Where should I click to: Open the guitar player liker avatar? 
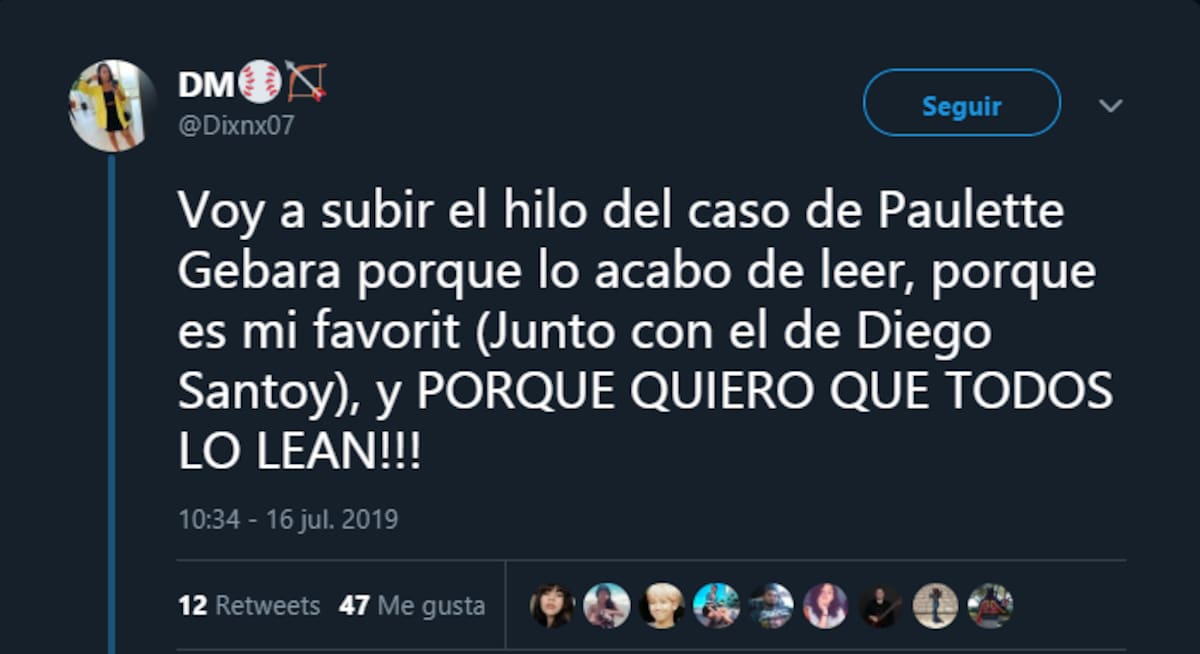click(880, 606)
